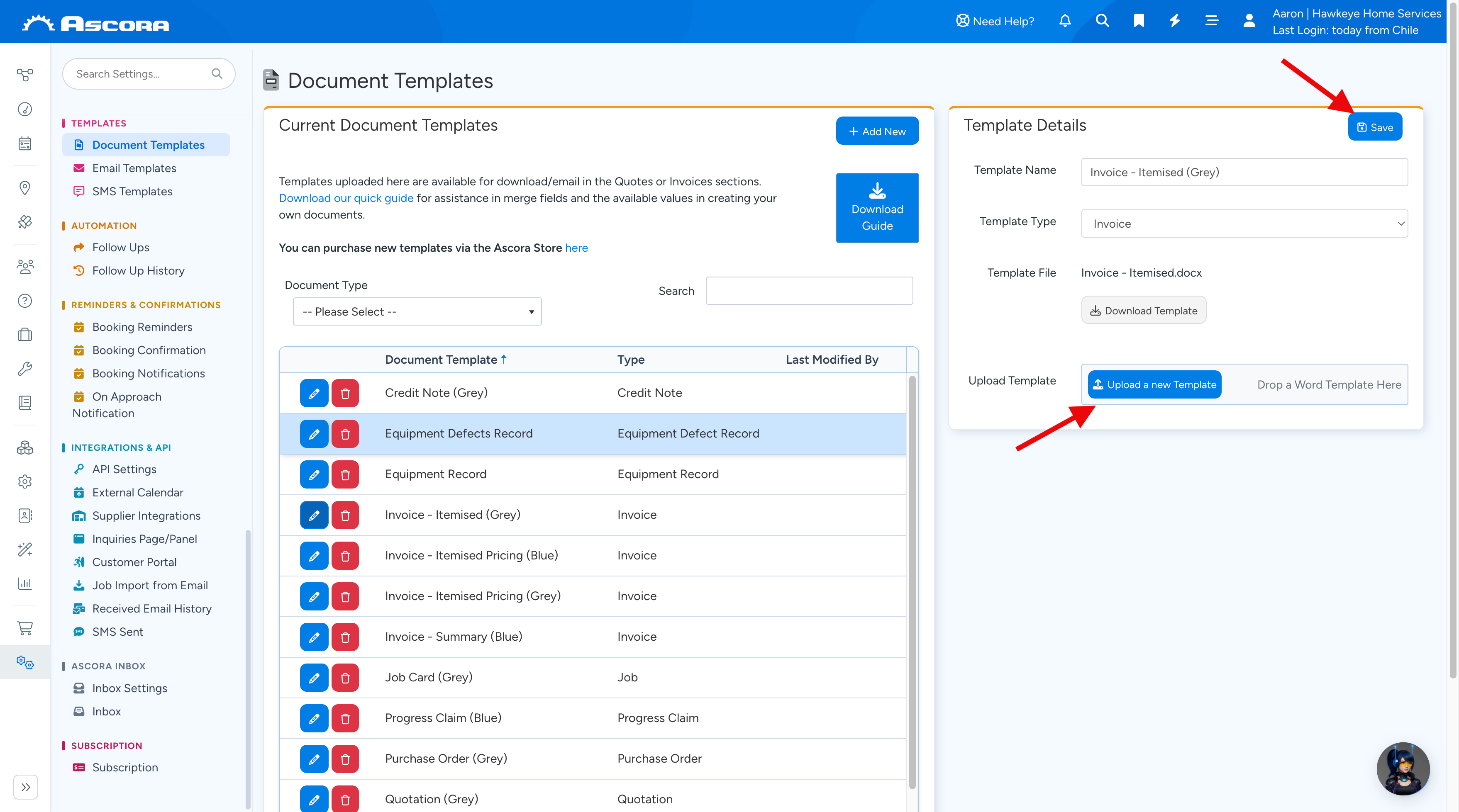Open the calendar icon in sidebar
Viewport: 1459px width, 812px height.
coord(25,143)
